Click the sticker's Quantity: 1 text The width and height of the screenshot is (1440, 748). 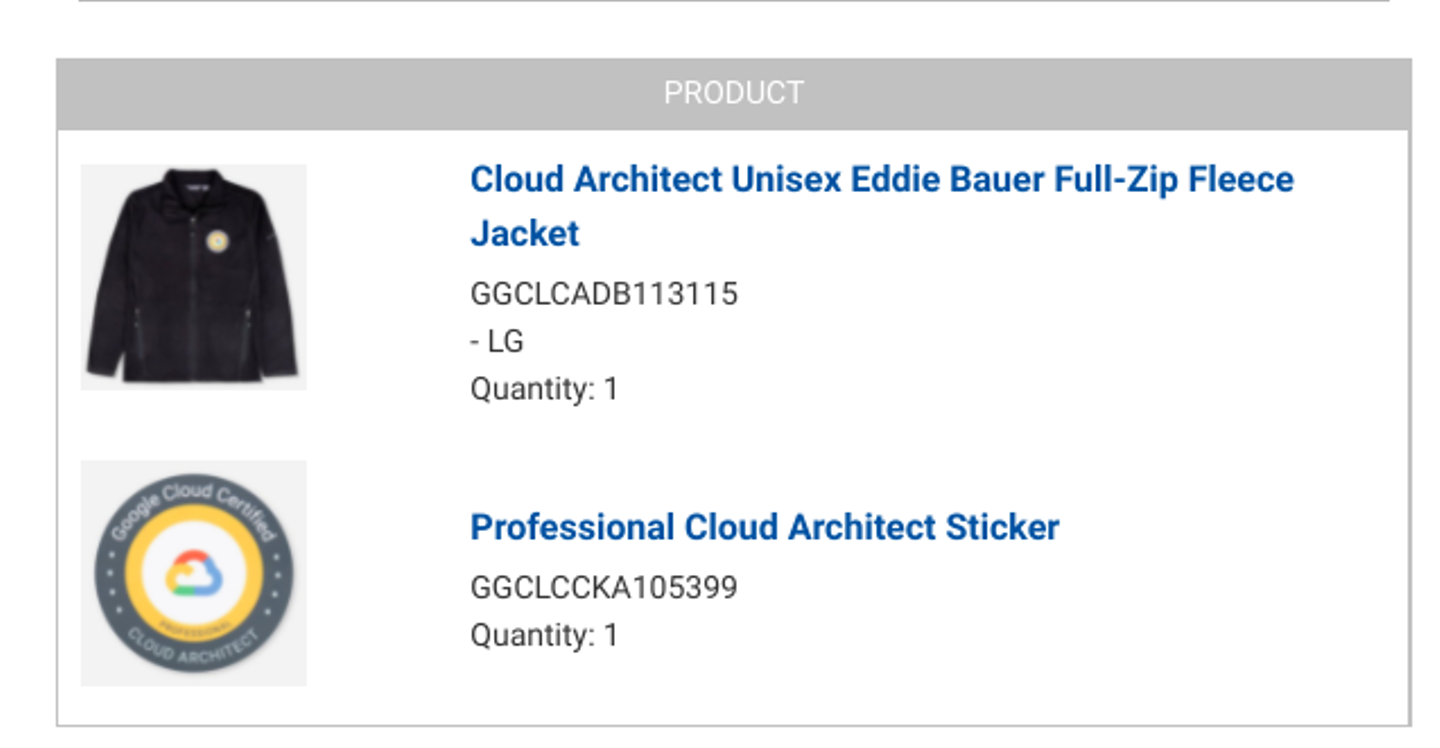(x=544, y=635)
